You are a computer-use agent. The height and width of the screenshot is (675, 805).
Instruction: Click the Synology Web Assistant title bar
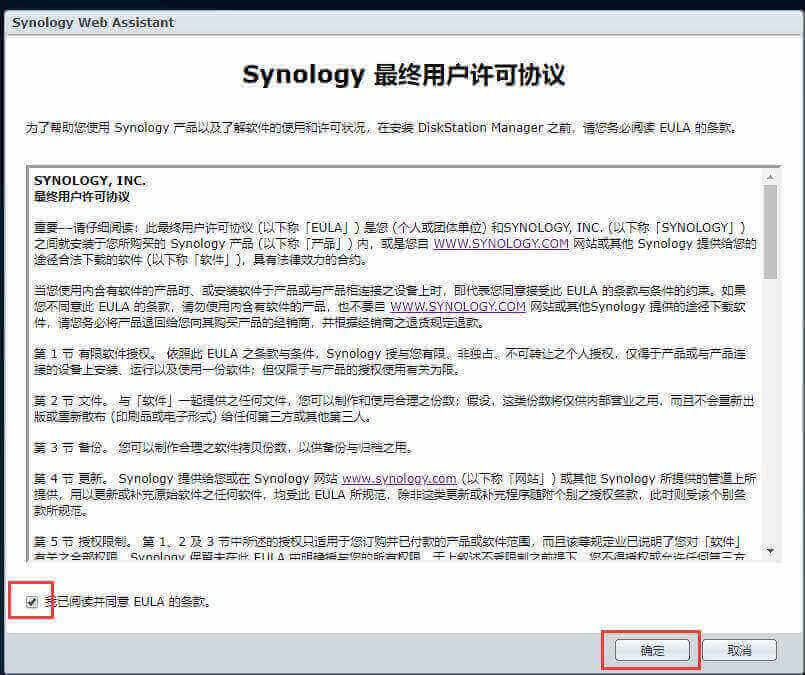click(x=93, y=22)
